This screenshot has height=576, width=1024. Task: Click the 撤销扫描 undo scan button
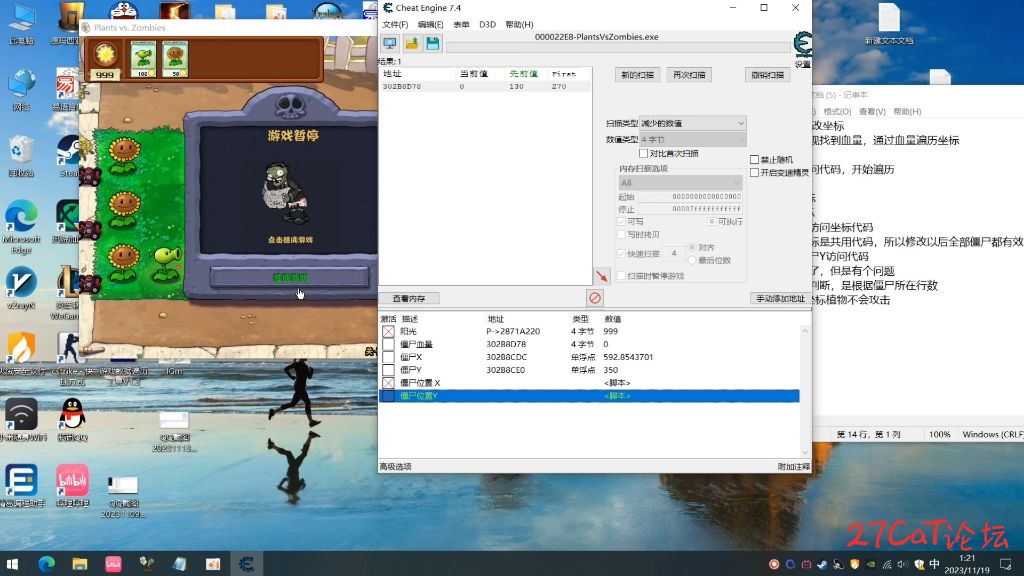767,74
